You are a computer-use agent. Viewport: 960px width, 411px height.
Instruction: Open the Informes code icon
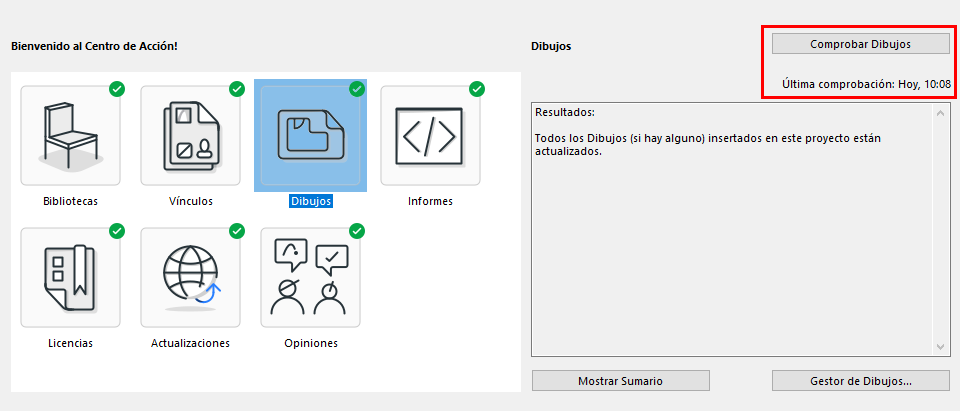[x=430, y=135]
